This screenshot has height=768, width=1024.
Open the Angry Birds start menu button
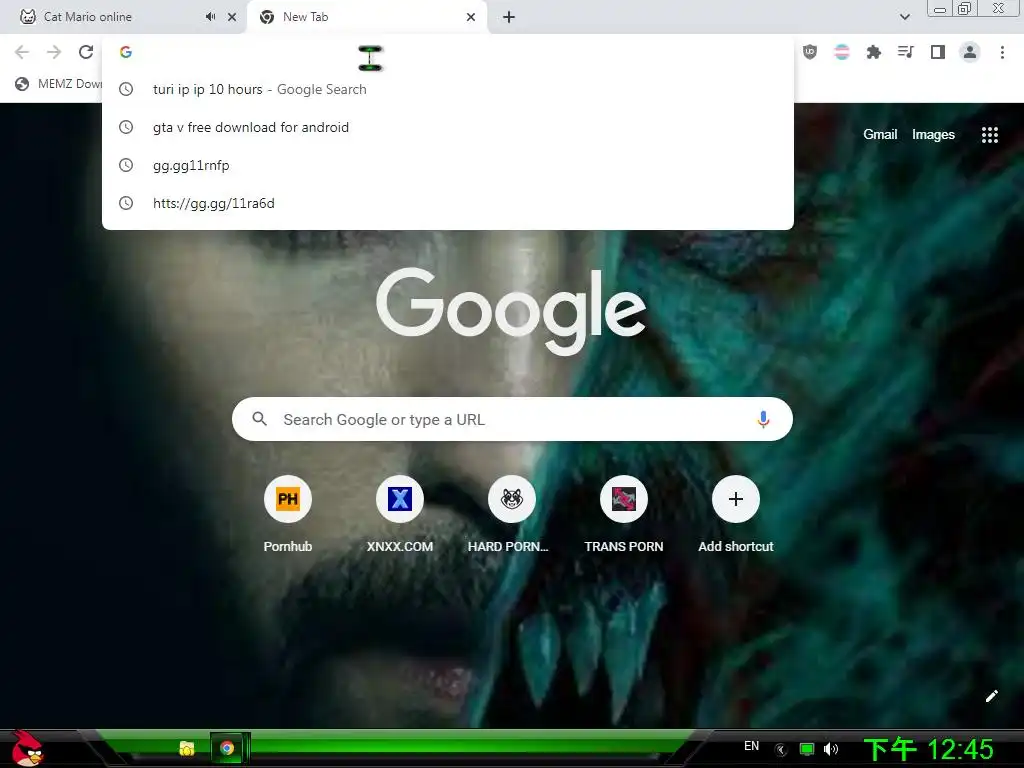pos(27,748)
